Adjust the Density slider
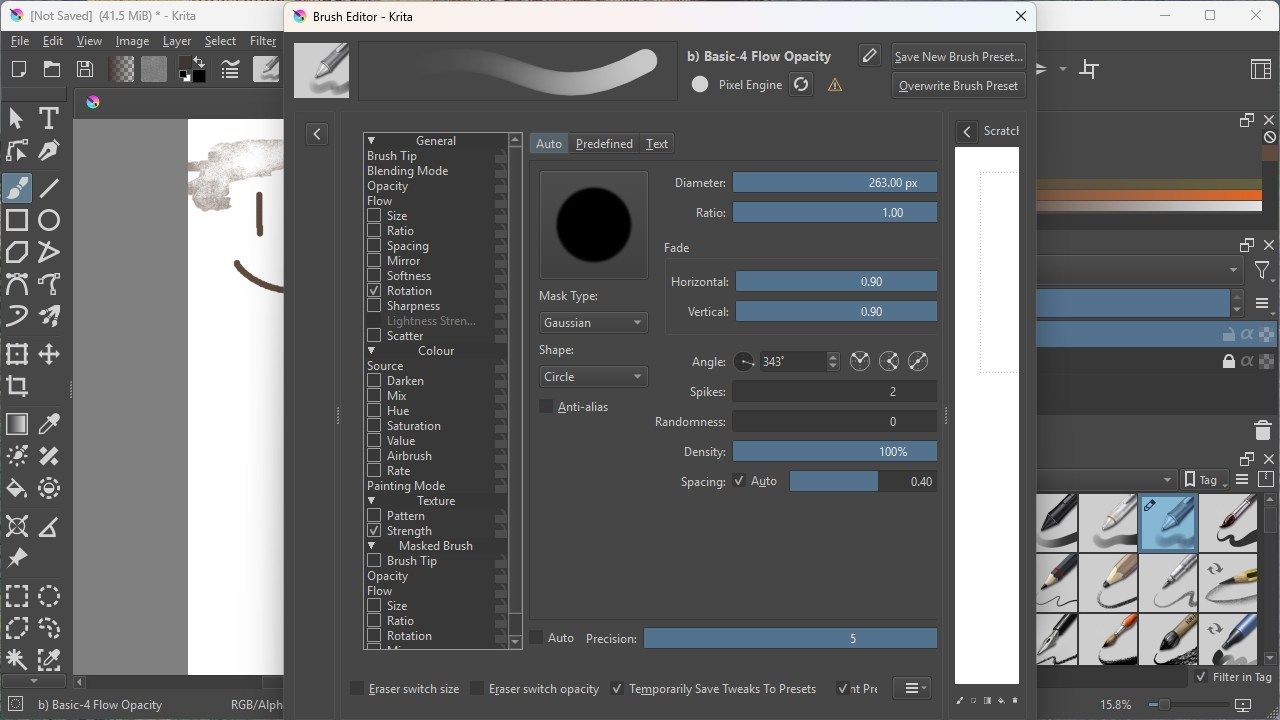1280x720 pixels. [x=835, y=451]
